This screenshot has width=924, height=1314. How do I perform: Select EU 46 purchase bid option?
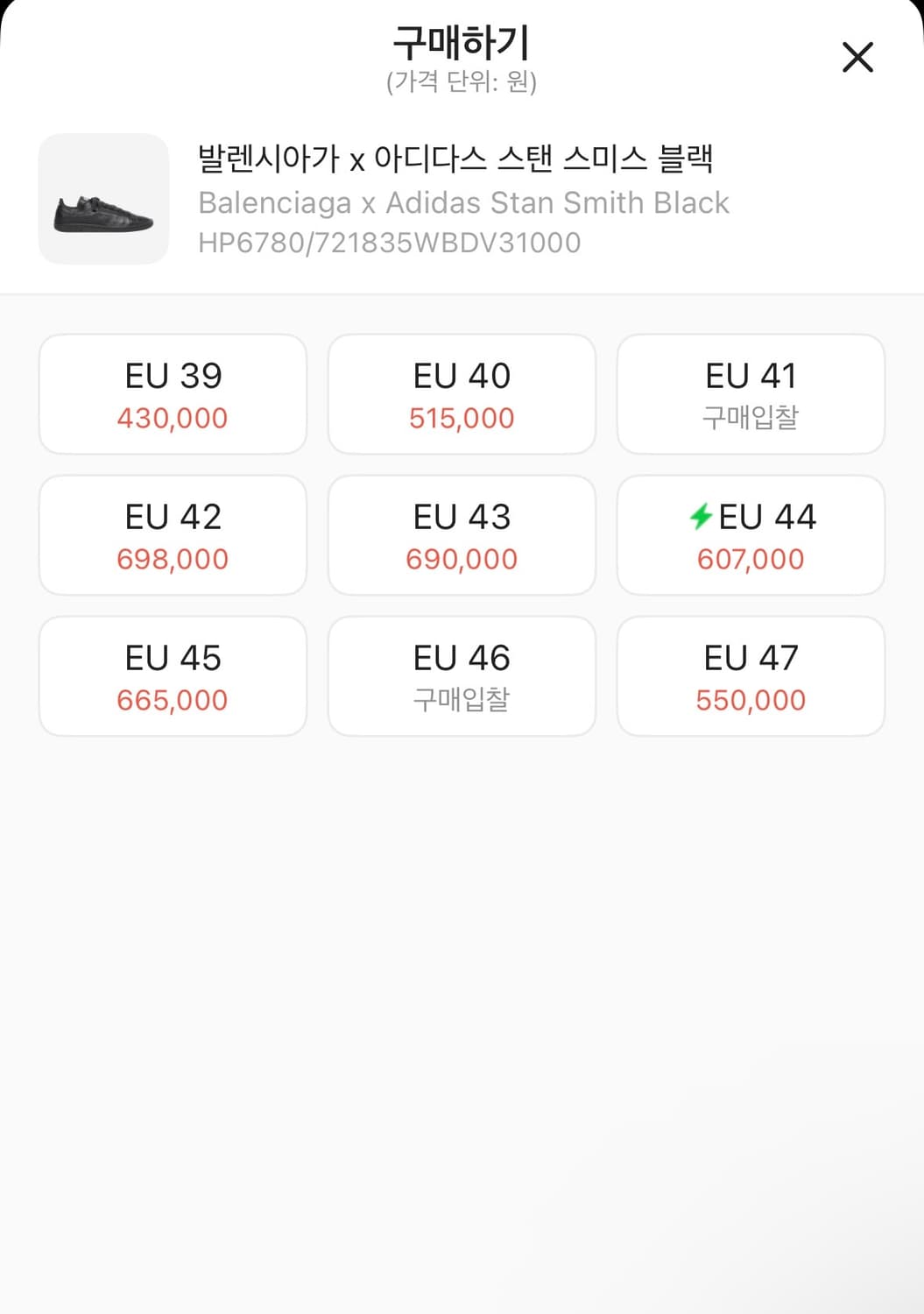click(462, 676)
